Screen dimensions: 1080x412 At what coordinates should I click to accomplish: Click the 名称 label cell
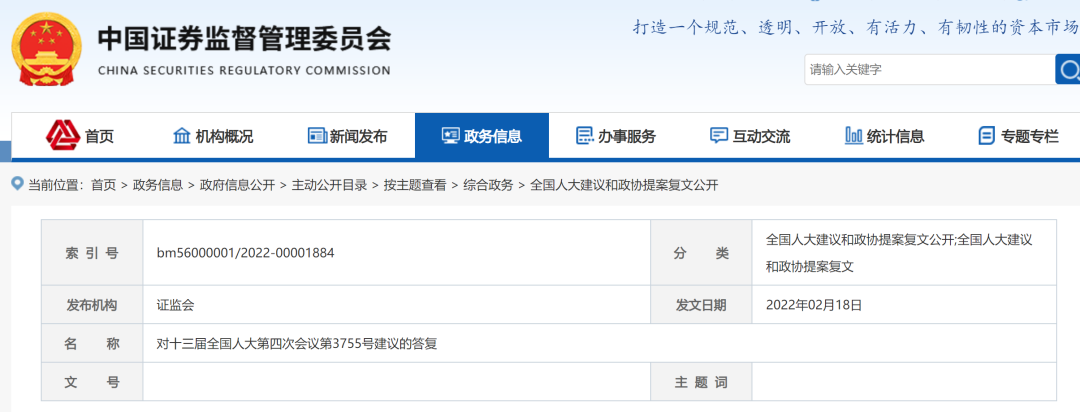point(92,343)
